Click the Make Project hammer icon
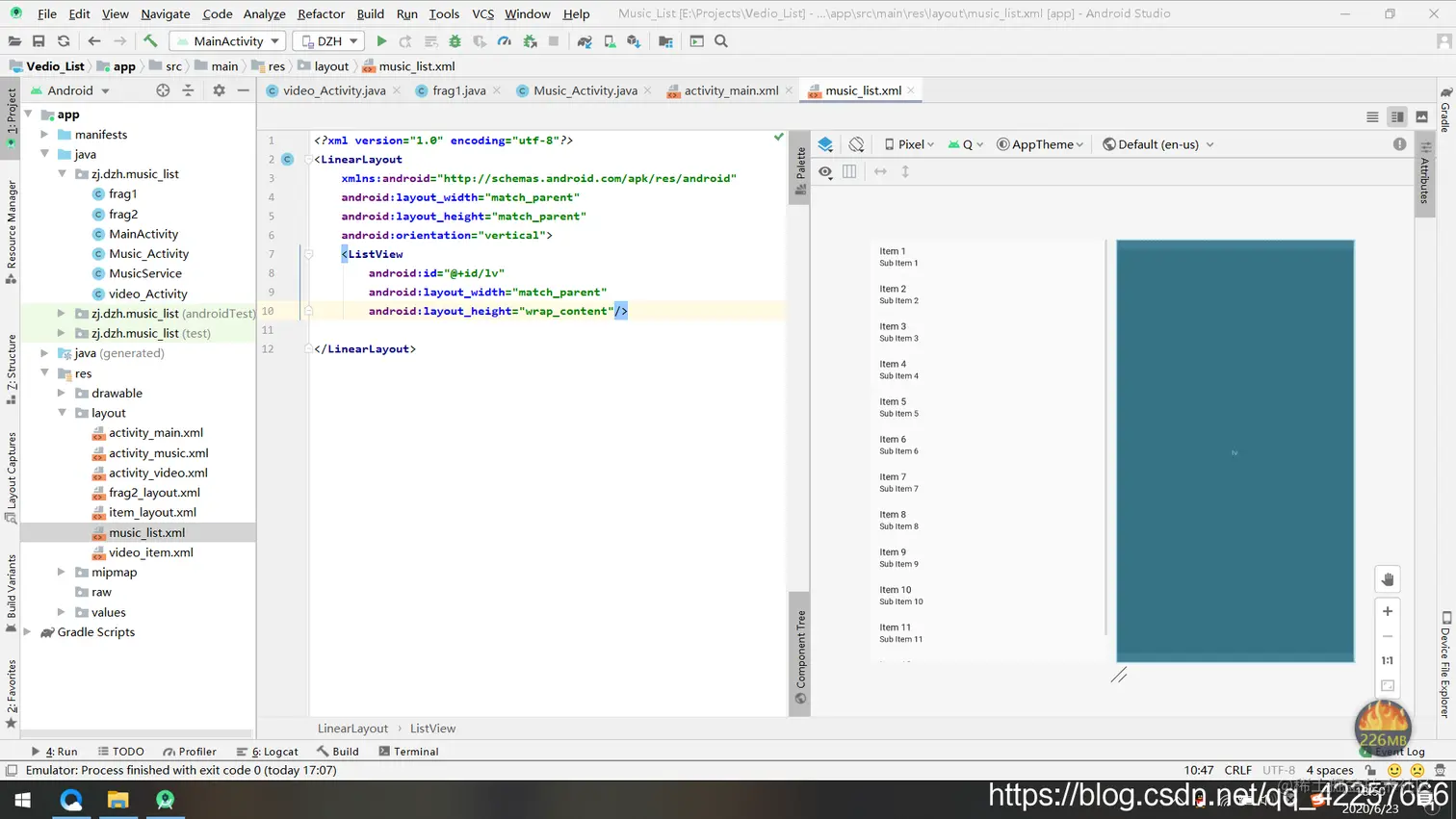 coord(150,41)
